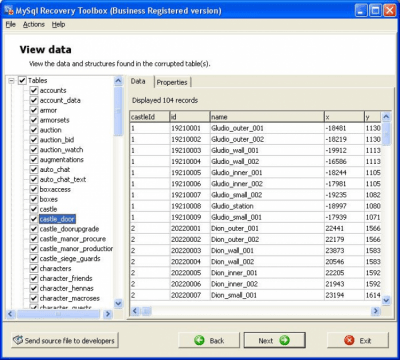Image resolution: width=400 pixels, height=360 pixels.
Task: Toggle the Tables root checkbox
Action: click(22, 80)
